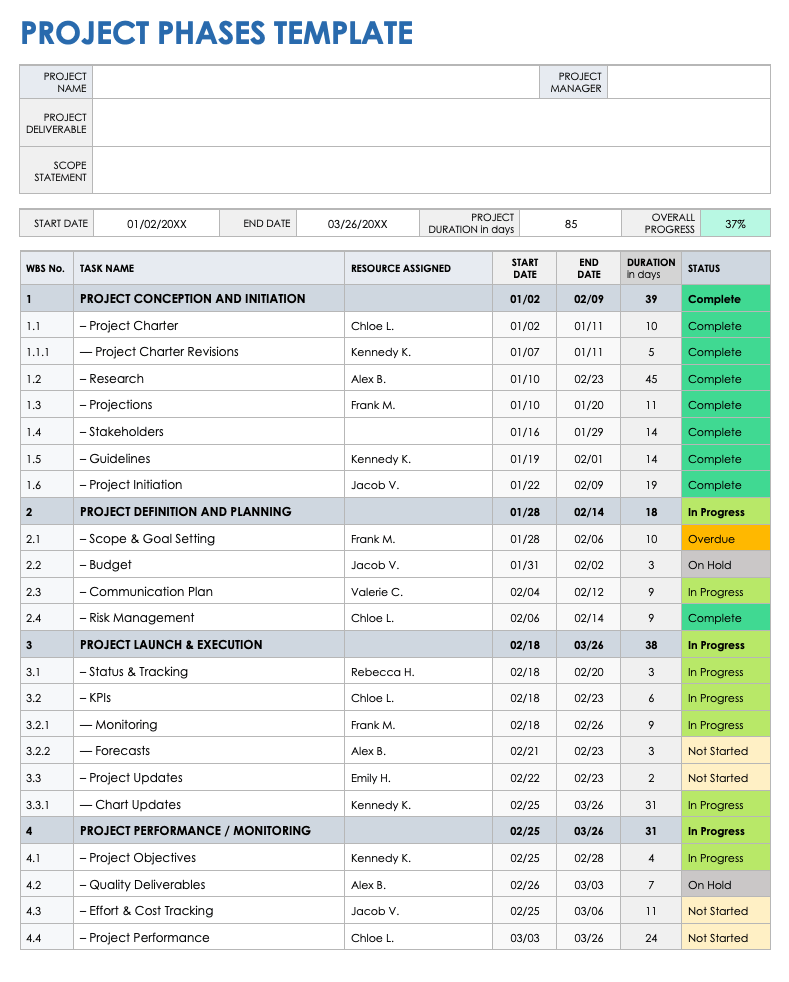Click the Project Name input field
Image resolution: width=789 pixels, height=982 pixels.
(315, 82)
